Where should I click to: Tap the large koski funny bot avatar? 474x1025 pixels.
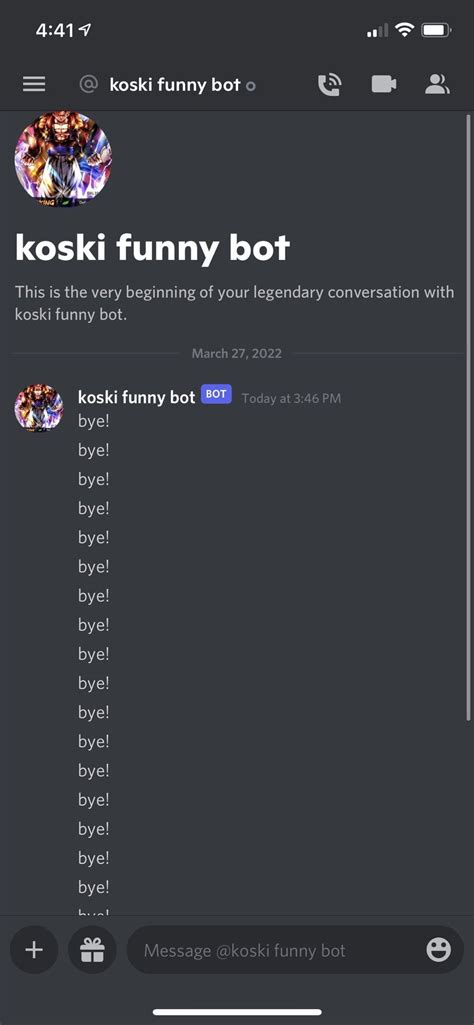tap(63, 159)
